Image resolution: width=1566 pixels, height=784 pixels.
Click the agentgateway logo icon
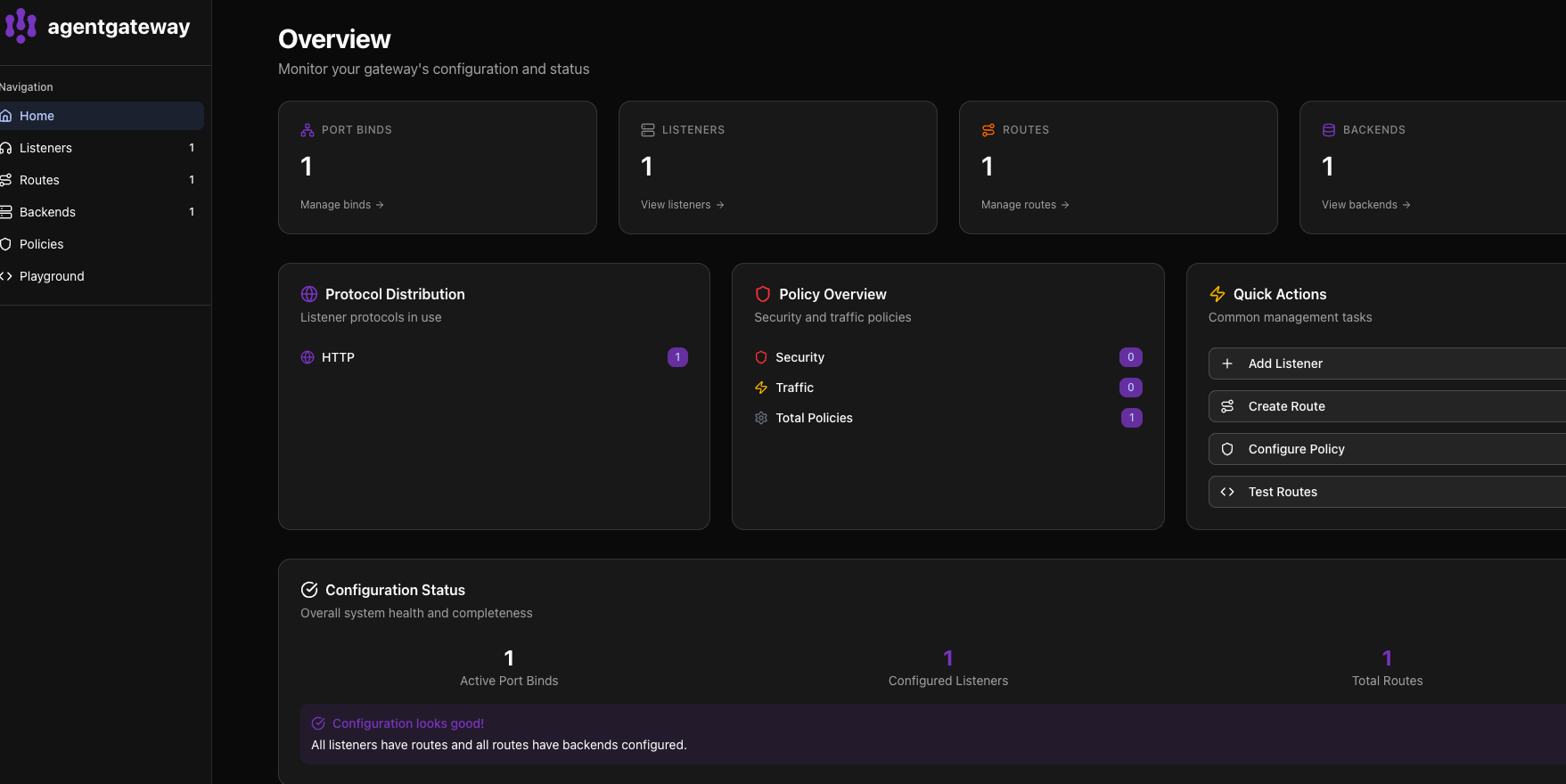point(20,26)
